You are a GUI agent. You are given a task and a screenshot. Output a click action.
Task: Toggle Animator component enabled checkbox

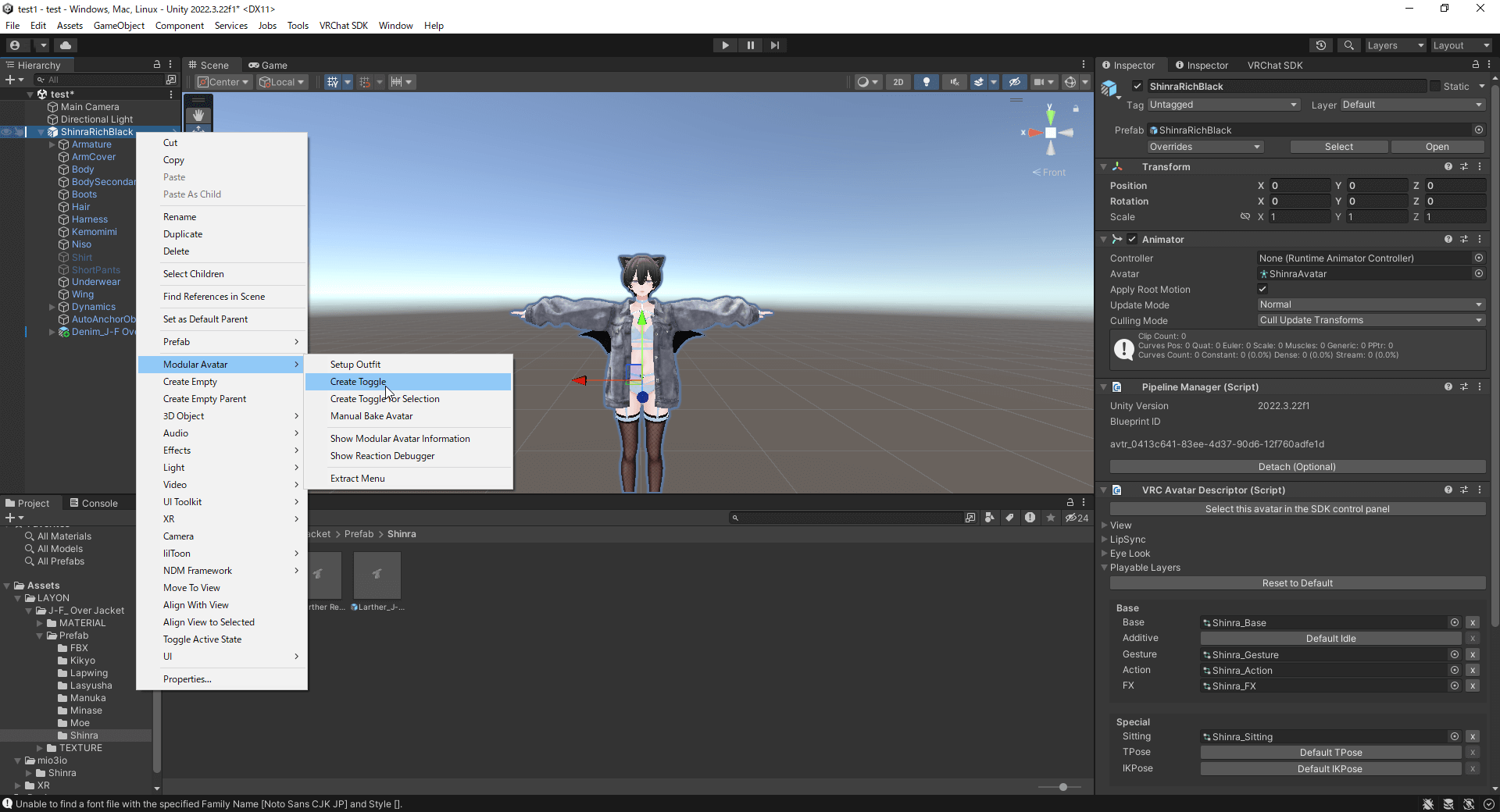(1132, 239)
